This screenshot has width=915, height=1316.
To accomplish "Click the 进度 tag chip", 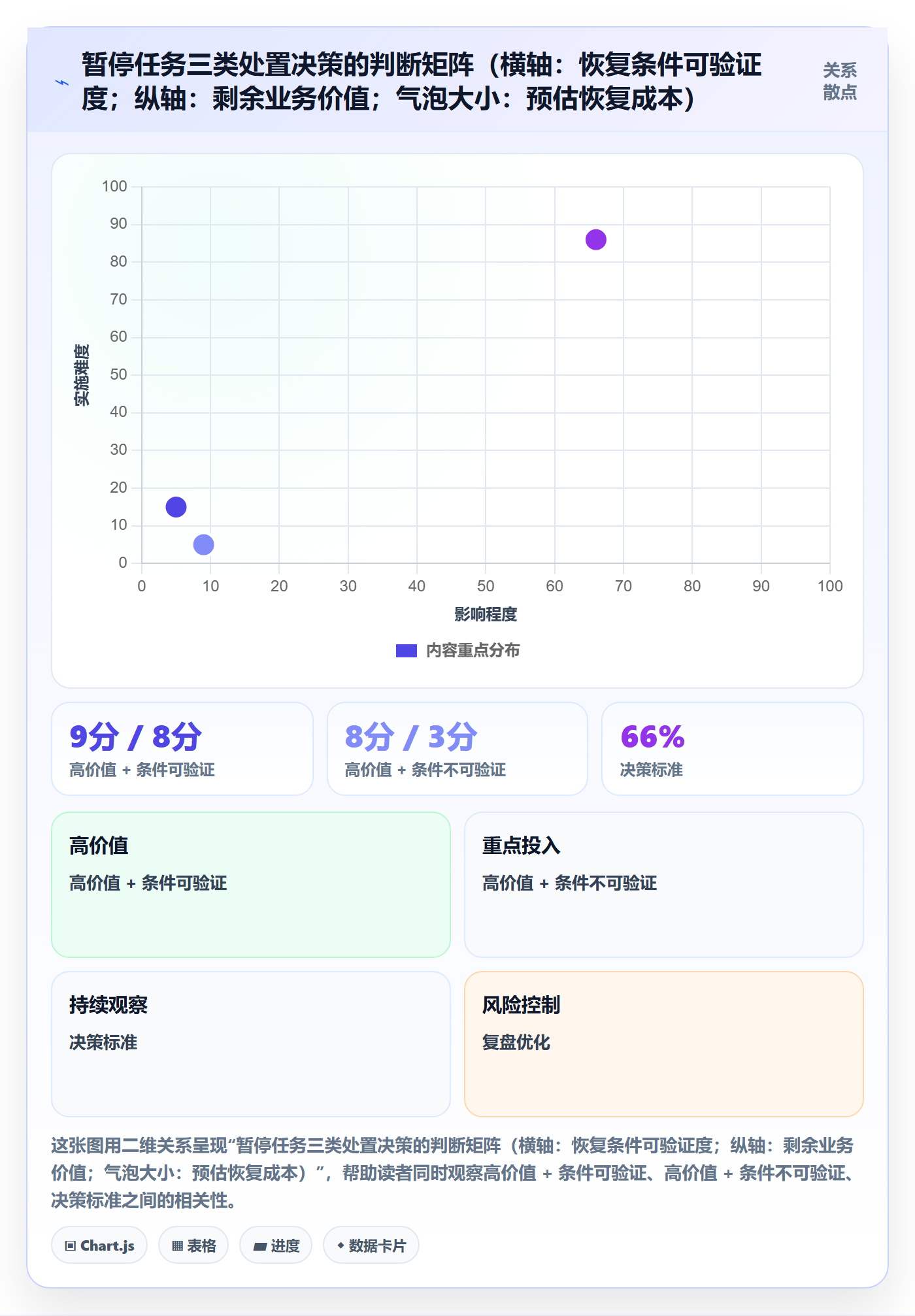I will 276,1245.
